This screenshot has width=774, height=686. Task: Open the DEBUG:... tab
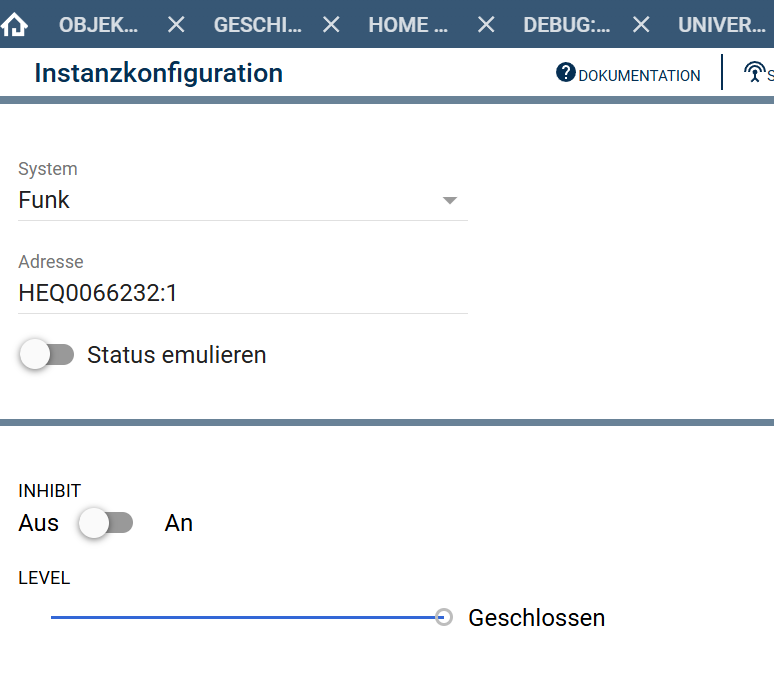566,25
